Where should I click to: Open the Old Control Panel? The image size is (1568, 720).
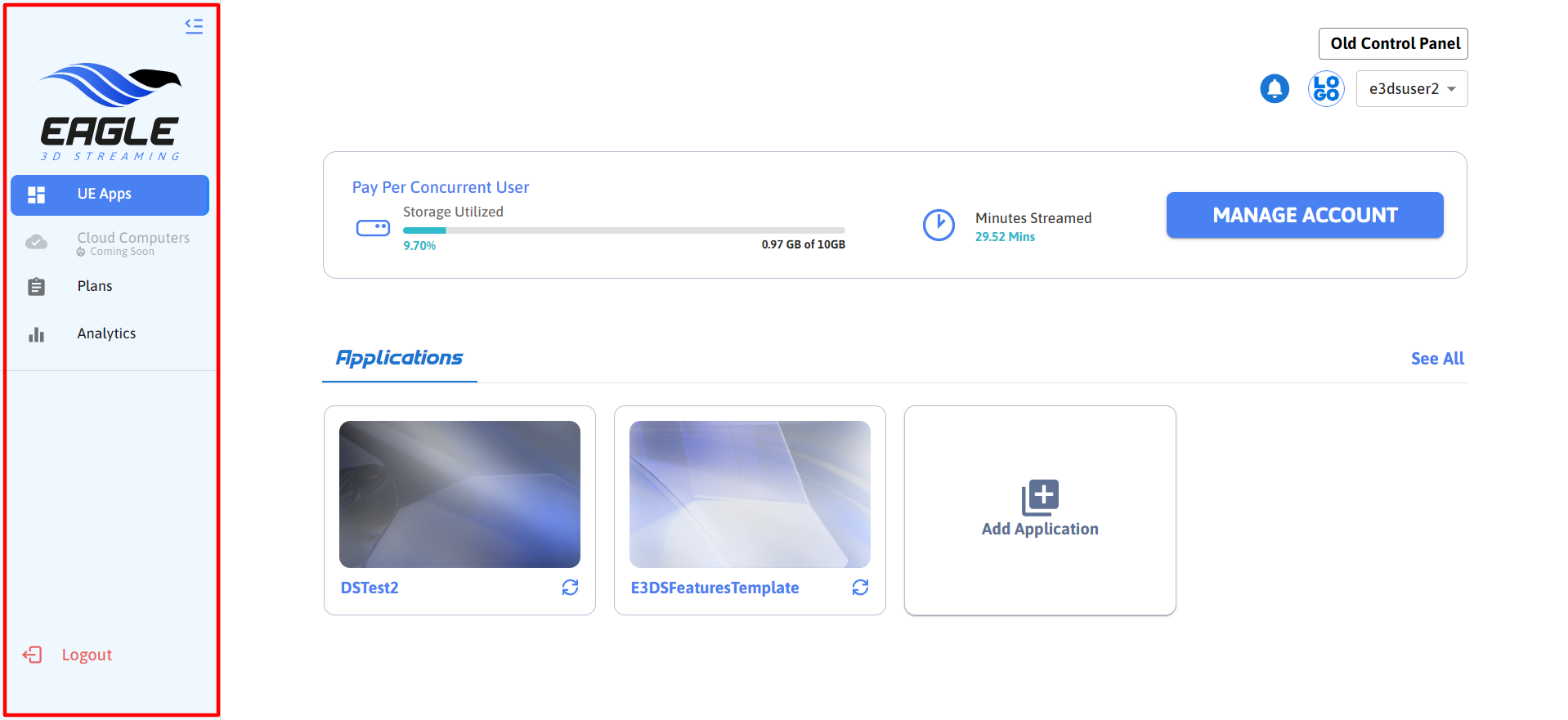tap(1393, 44)
